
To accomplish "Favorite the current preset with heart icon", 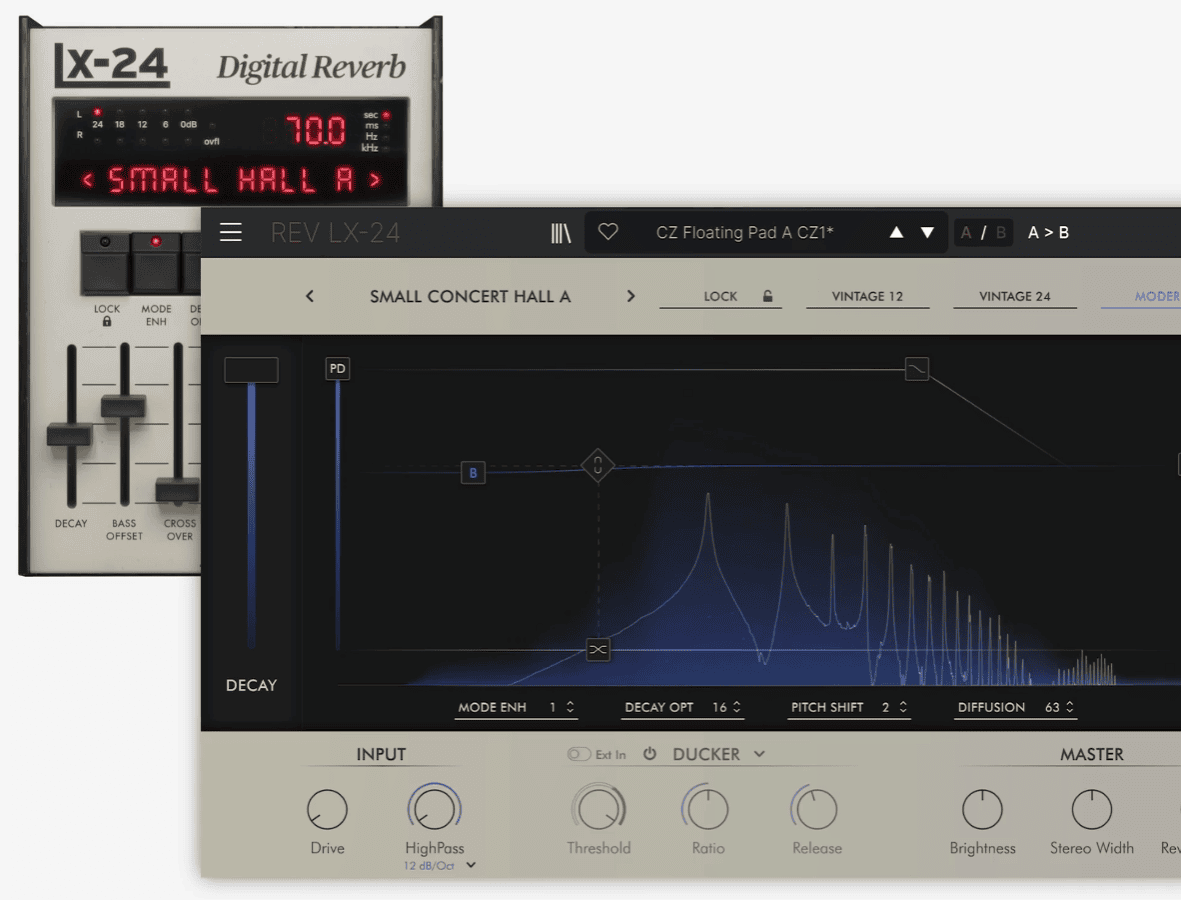I will click(x=608, y=232).
